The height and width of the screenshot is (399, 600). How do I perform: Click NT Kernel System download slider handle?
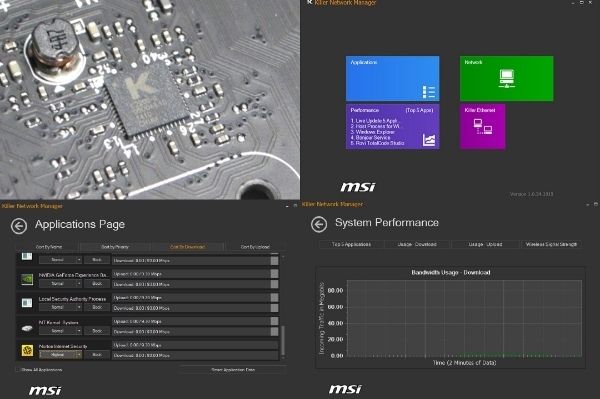tap(274, 332)
